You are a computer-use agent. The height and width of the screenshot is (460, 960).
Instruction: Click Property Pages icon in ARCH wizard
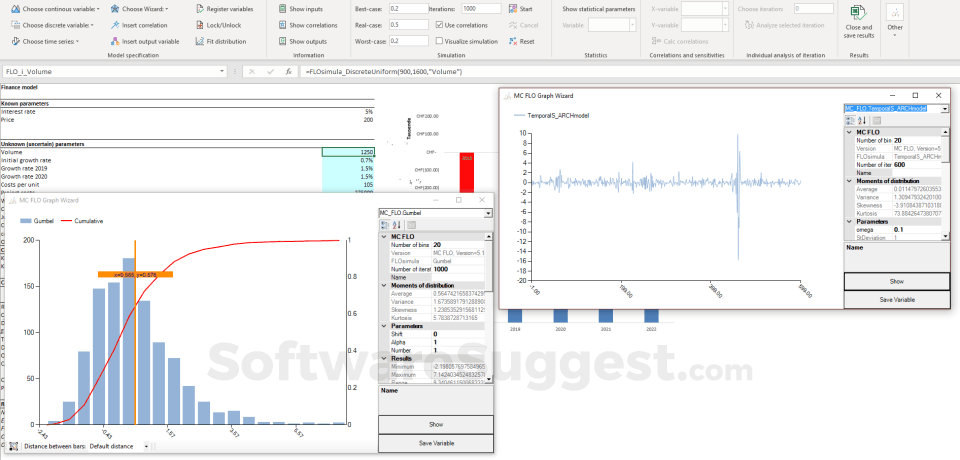(876, 121)
